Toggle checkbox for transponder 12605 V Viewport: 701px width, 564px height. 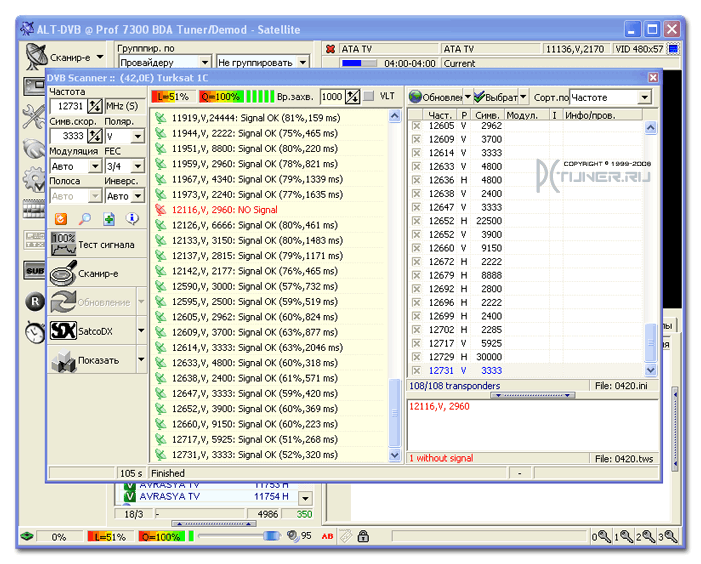tap(416, 126)
